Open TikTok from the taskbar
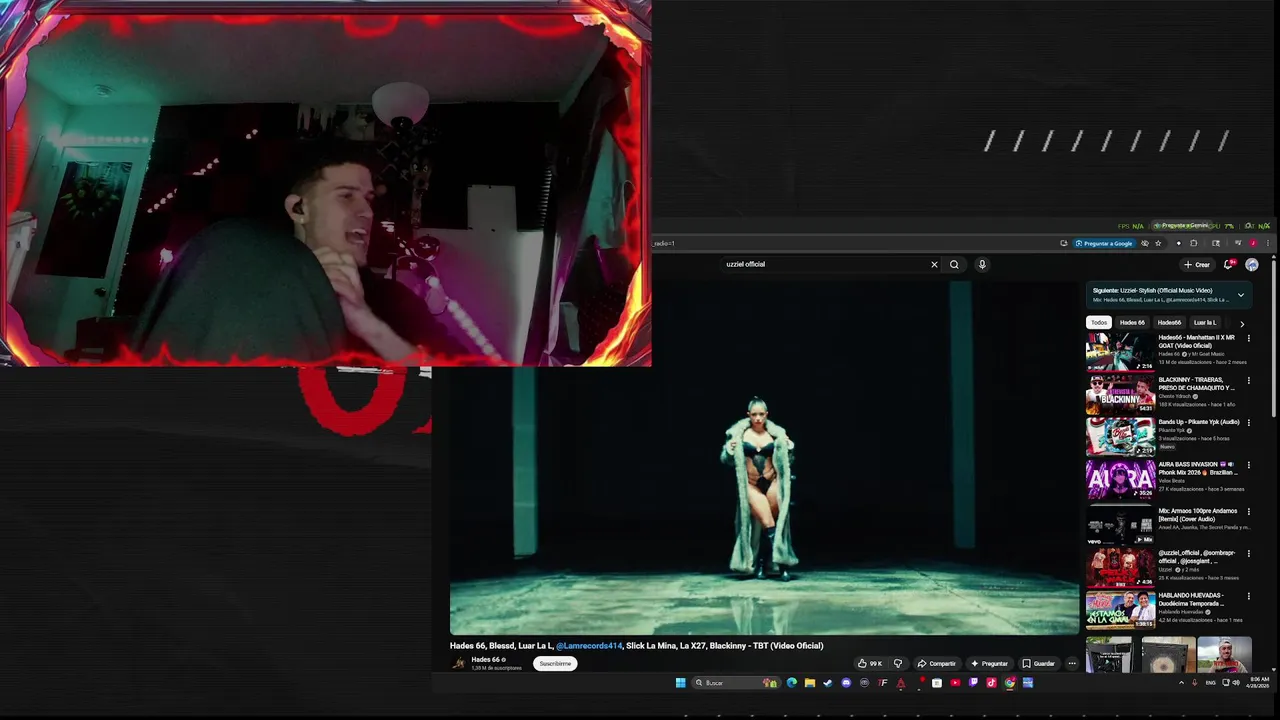The image size is (1280, 720). 991,683
